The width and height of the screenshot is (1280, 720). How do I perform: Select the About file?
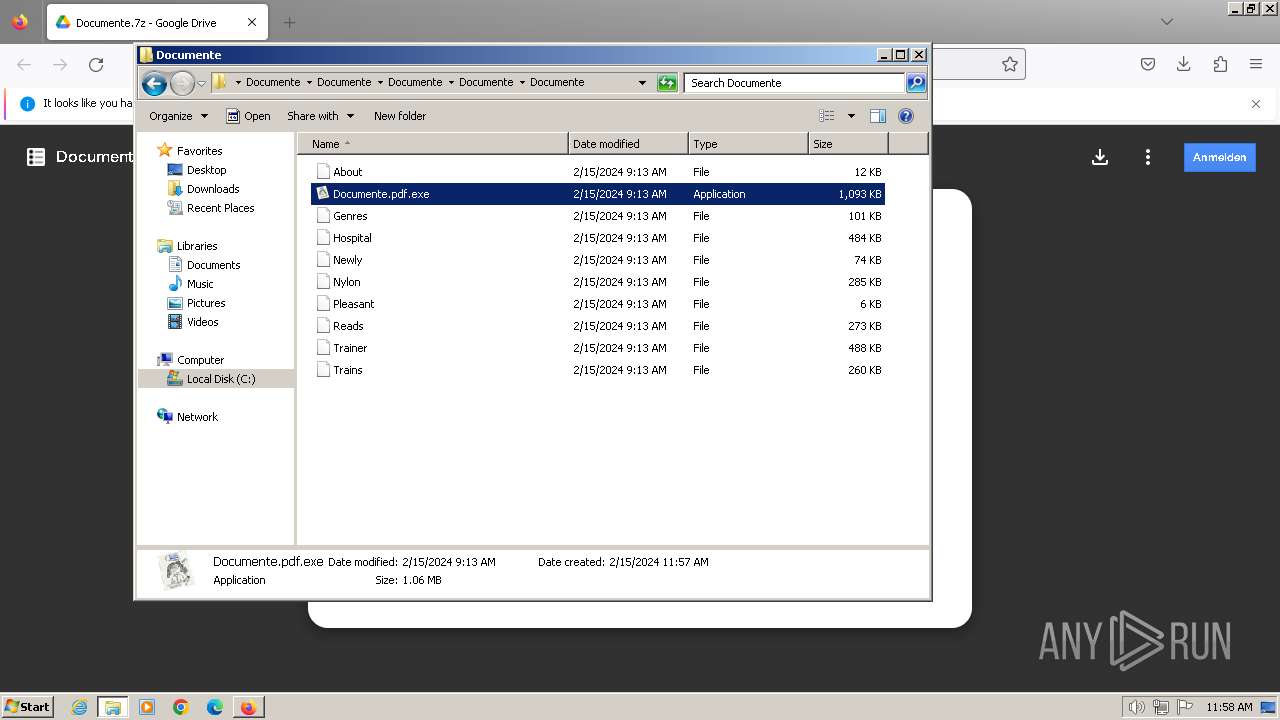coord(598,172)
